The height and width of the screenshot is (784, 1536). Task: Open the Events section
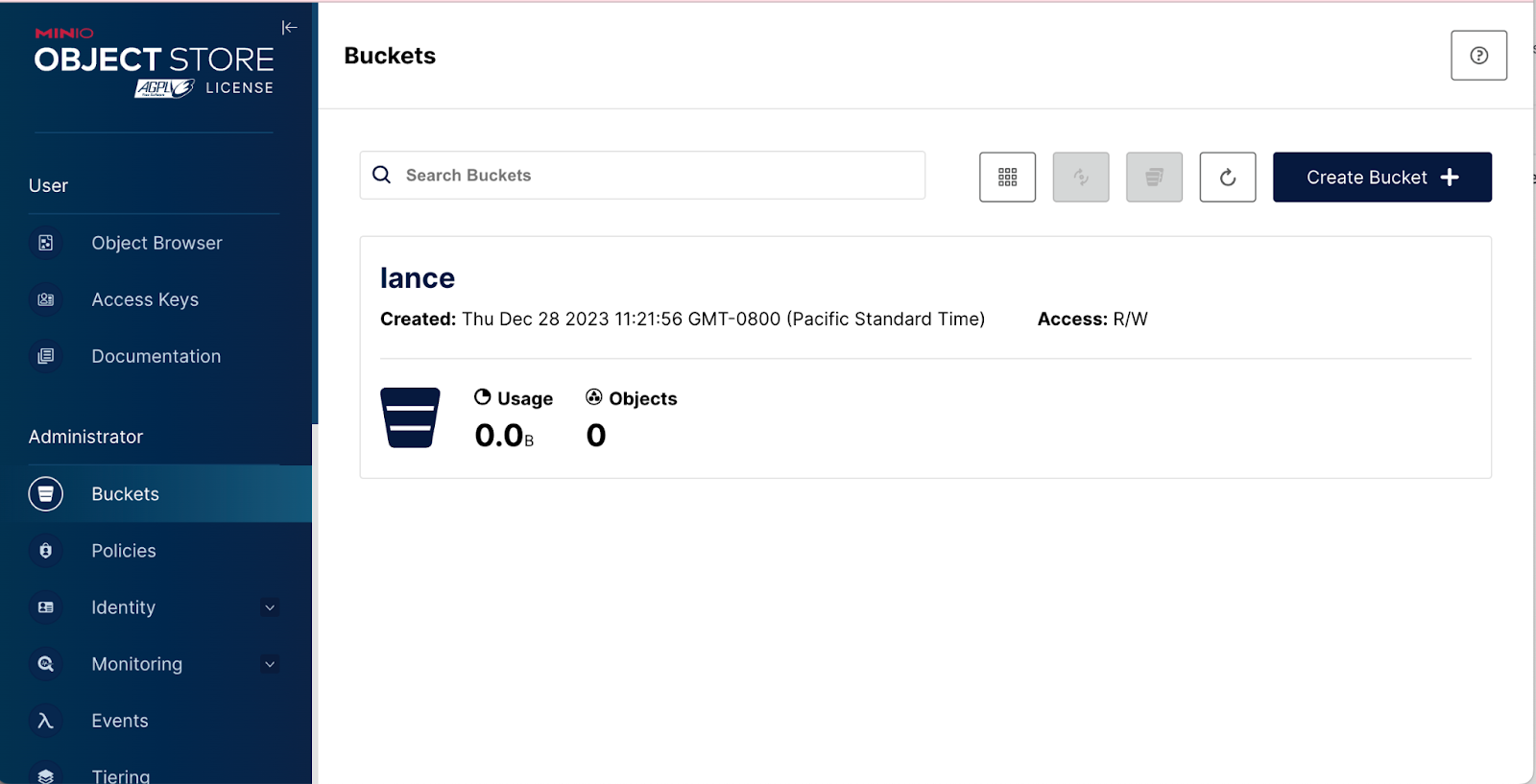tap(120, 721)
